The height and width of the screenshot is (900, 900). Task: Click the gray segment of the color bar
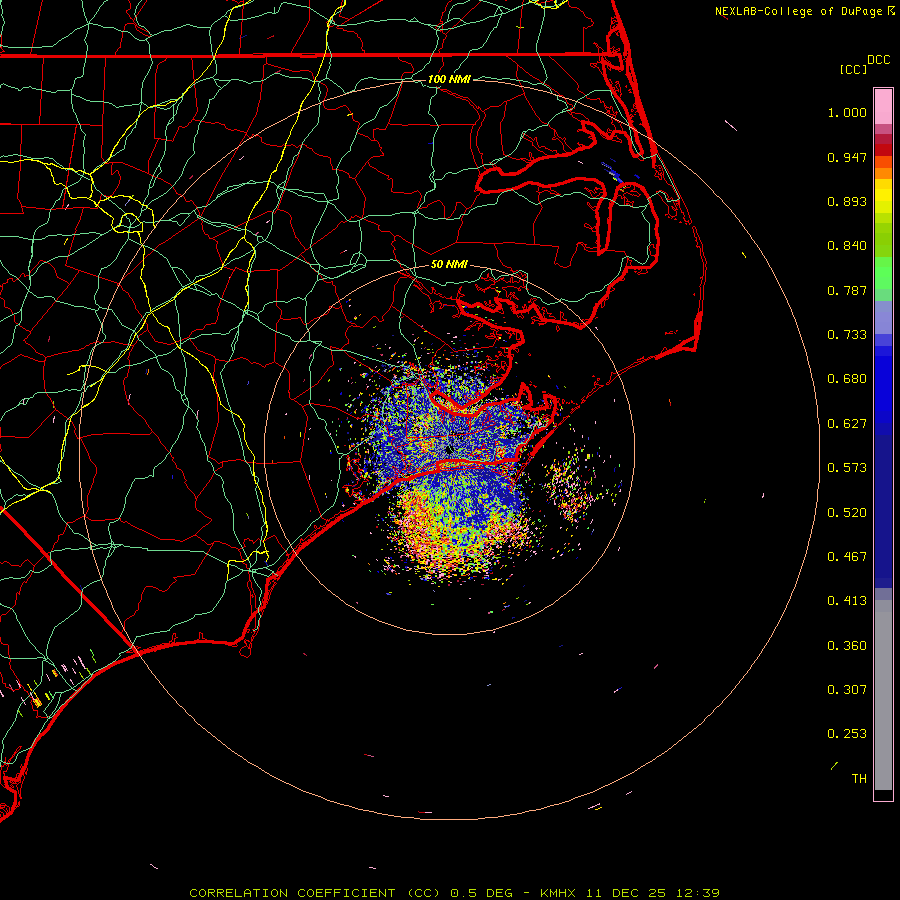tap(883, 695)
